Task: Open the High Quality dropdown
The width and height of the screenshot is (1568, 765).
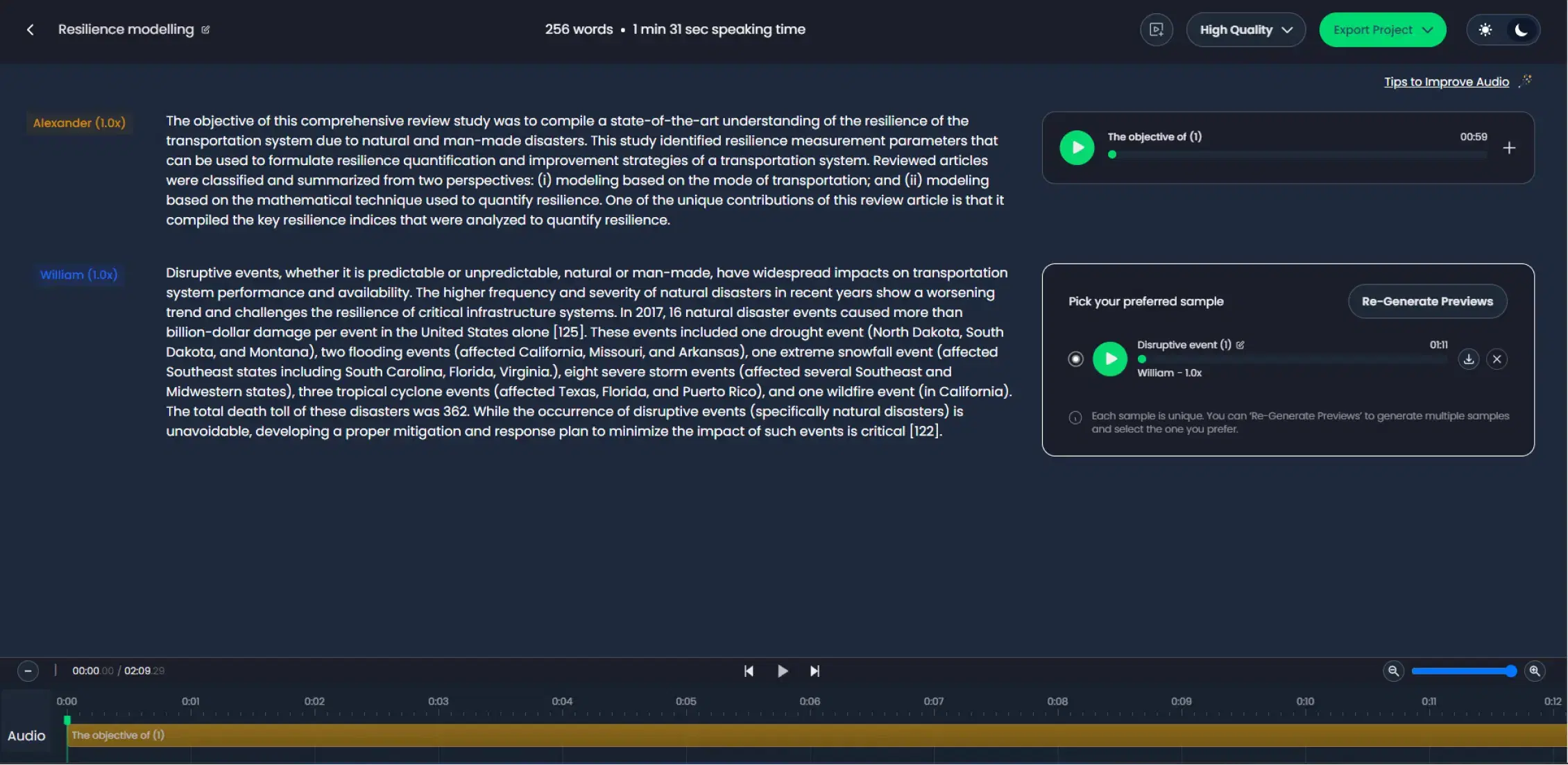Action: 1245,30
